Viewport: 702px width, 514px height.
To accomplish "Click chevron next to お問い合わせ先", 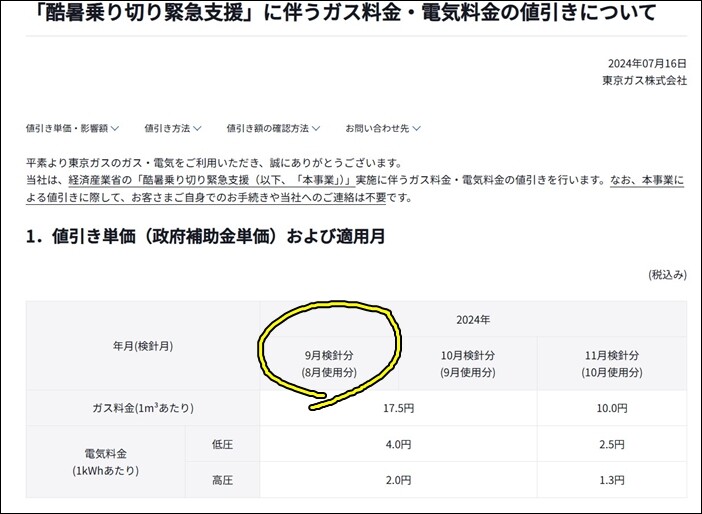I will [416, 129].
